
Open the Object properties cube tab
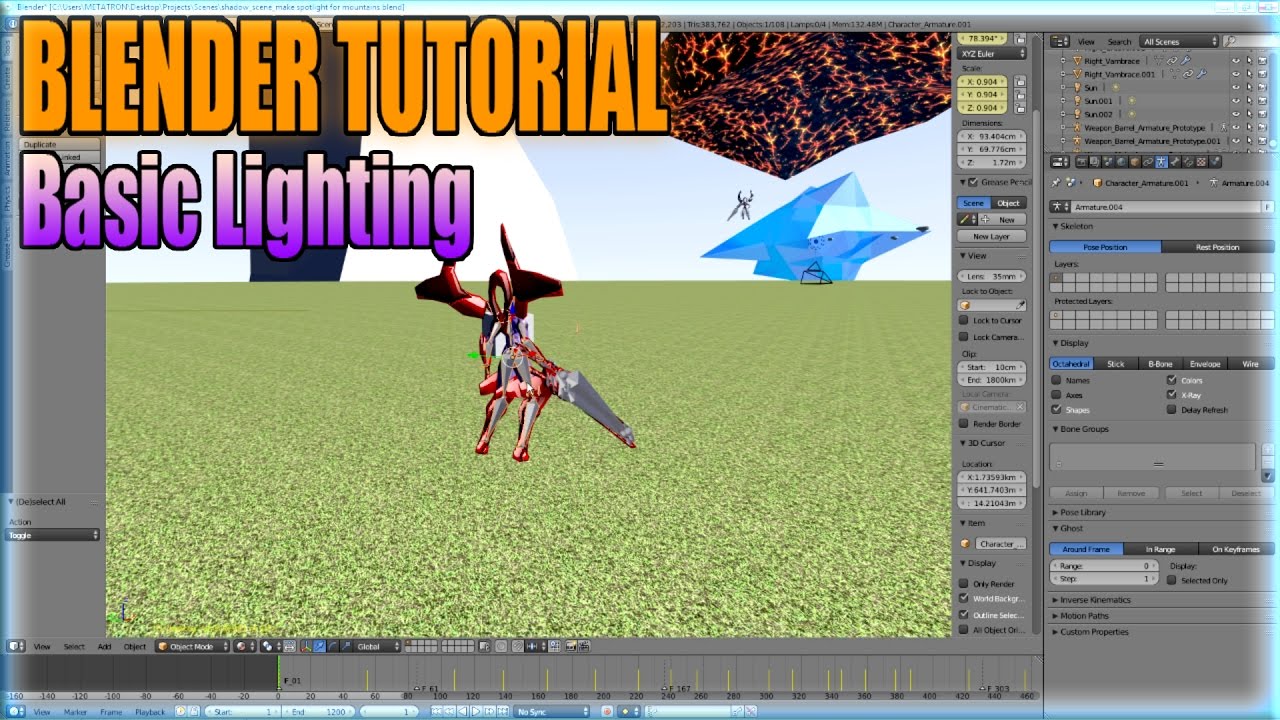click(1135, 162)
